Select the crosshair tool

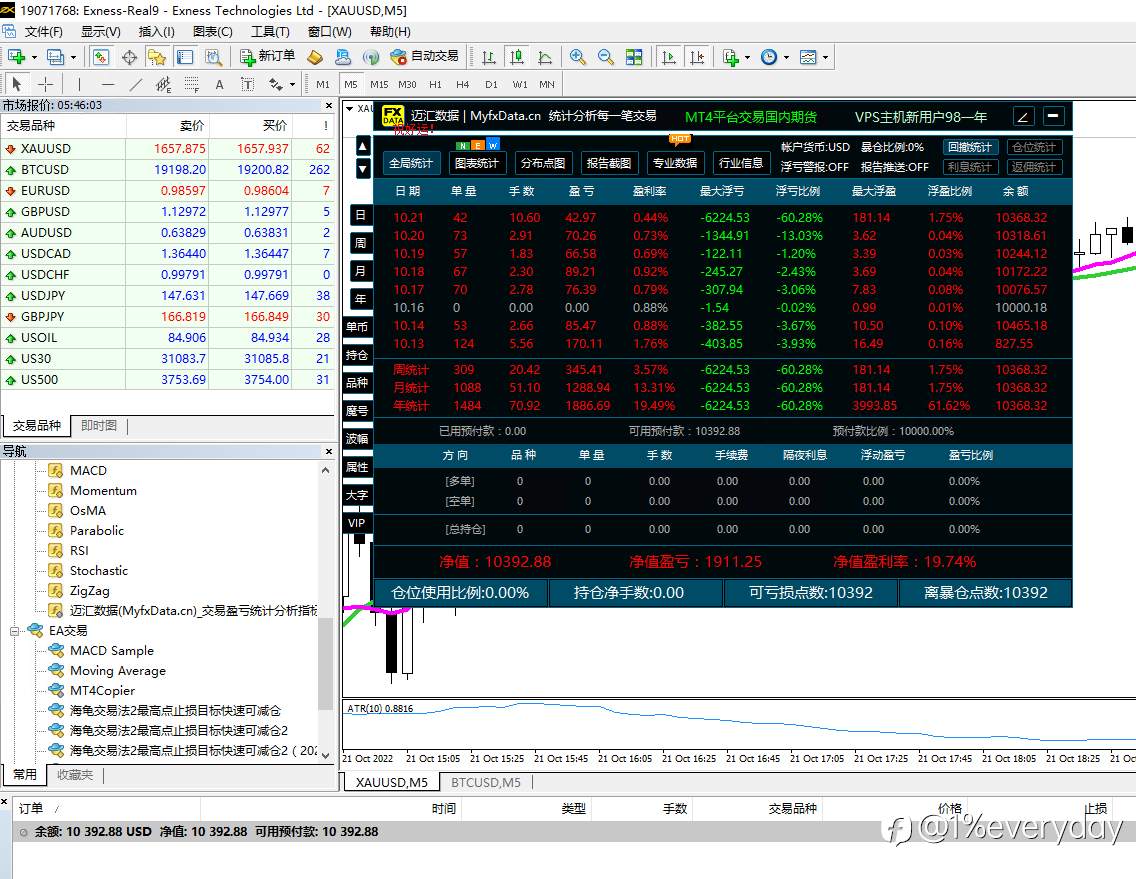pyautogui.click(x=45, y=84)
